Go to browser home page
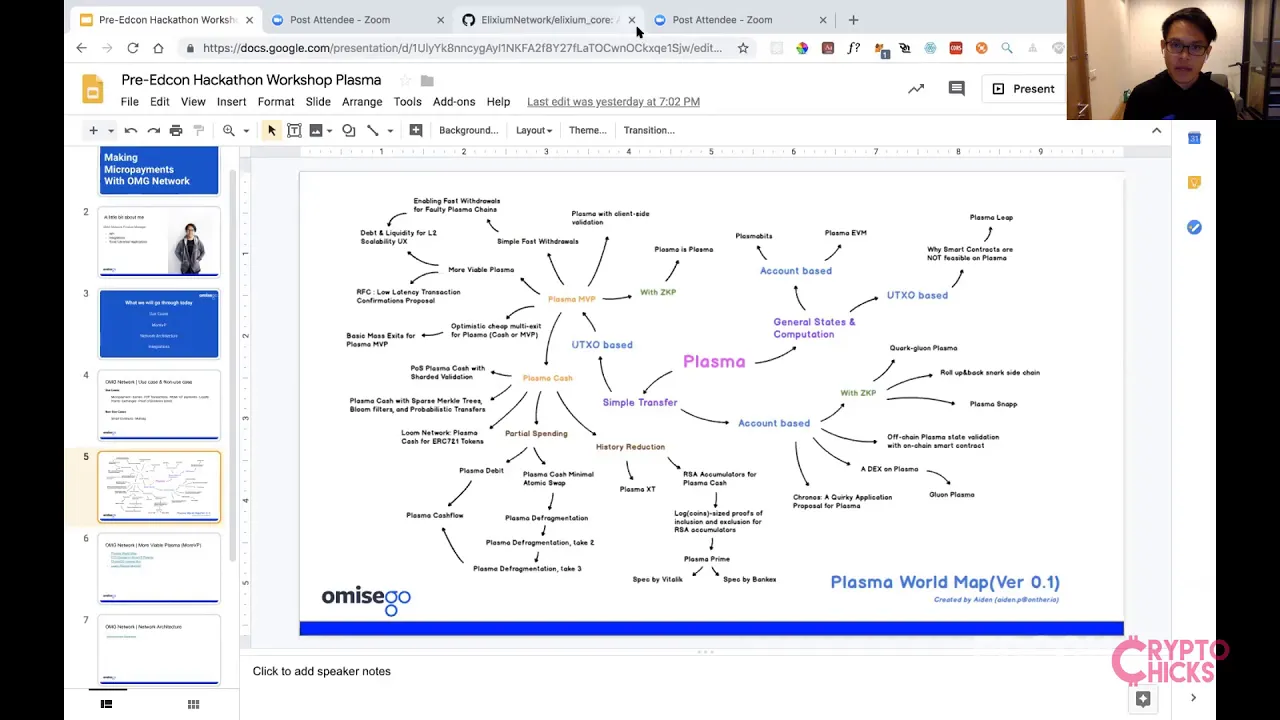 pyautogui.click(x=158, y=48)
